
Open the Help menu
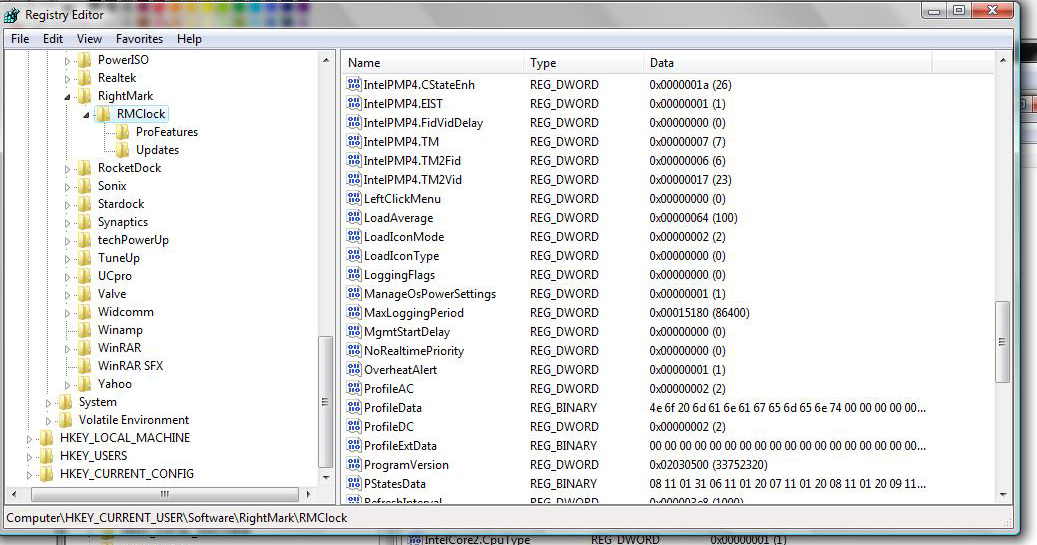pyautogui.click(x=189, y=39)
